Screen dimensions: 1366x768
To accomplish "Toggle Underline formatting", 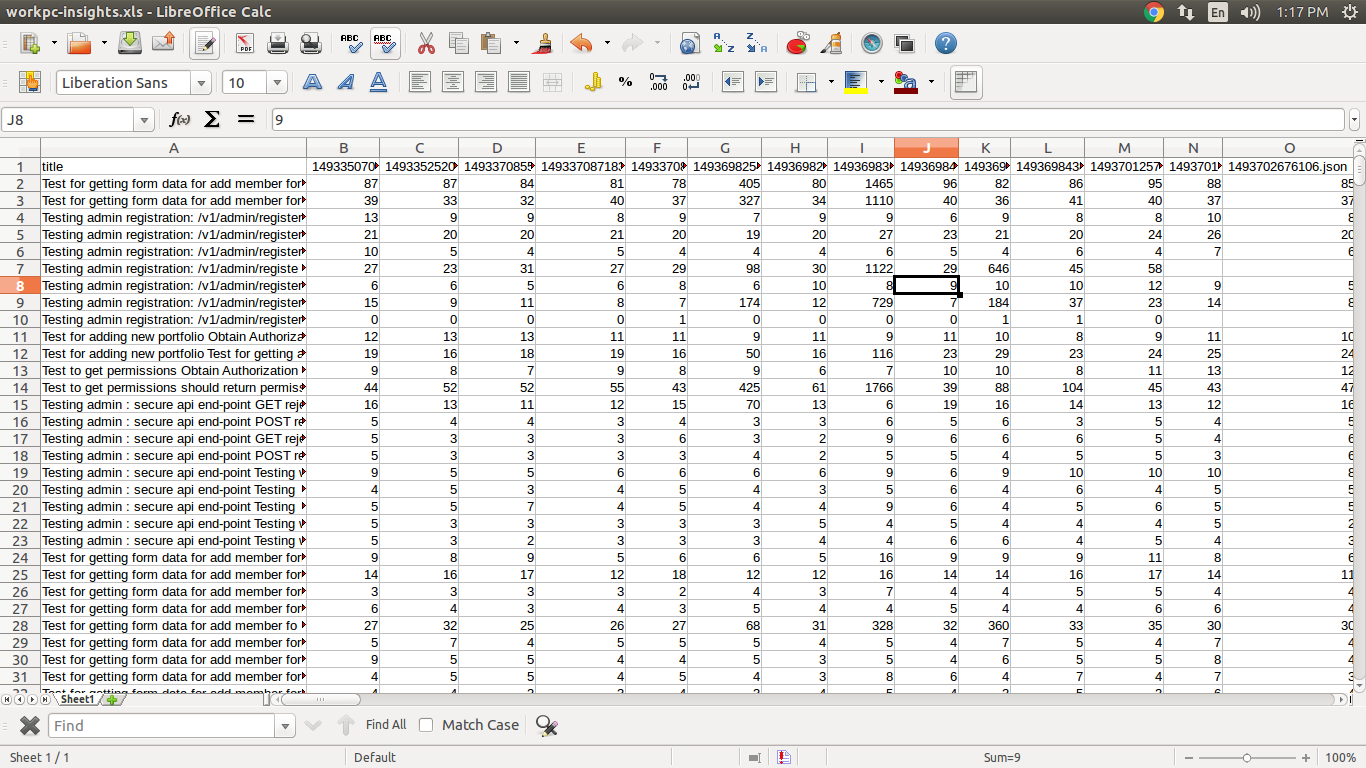I will [x=379, y=83].
